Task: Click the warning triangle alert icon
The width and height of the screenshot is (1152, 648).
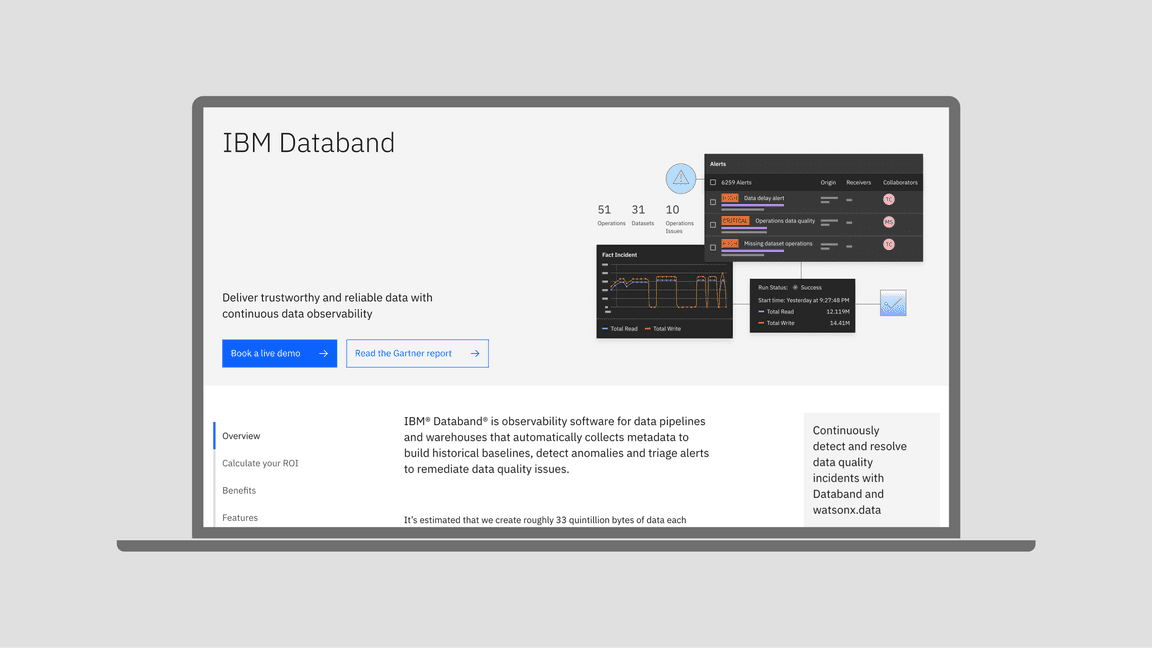Action: tap(681, 179)
